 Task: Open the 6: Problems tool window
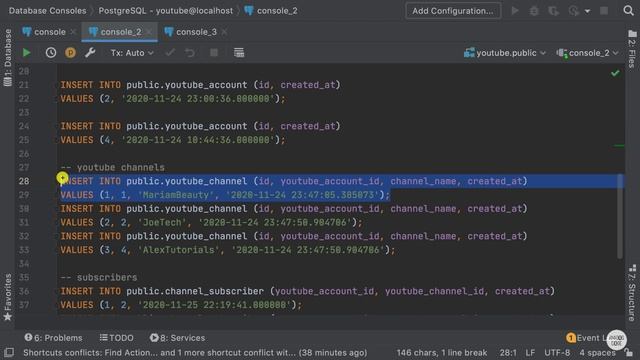(x=53, y=338)
